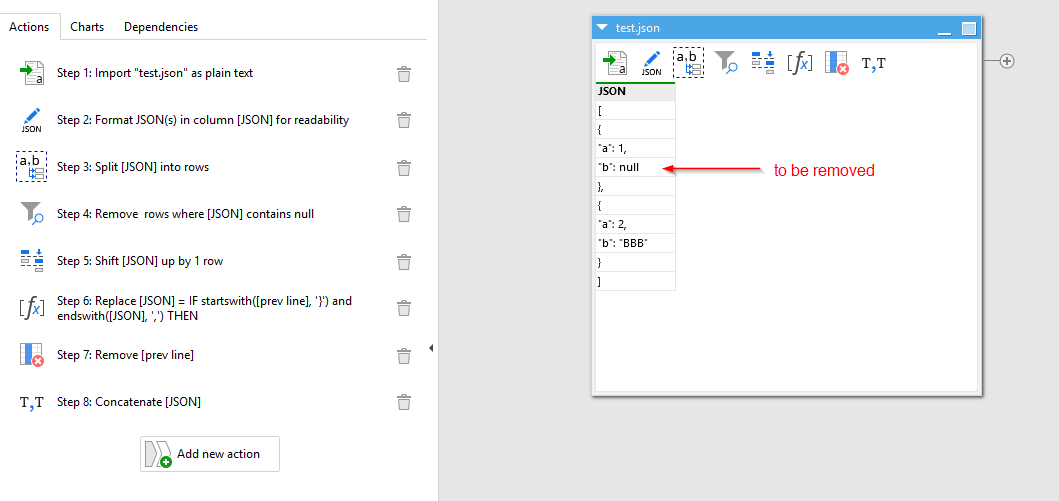Click the Split into rows icon in node
Image resolution: width=1059 pixels, height=501 pixels.
point(689,62)
